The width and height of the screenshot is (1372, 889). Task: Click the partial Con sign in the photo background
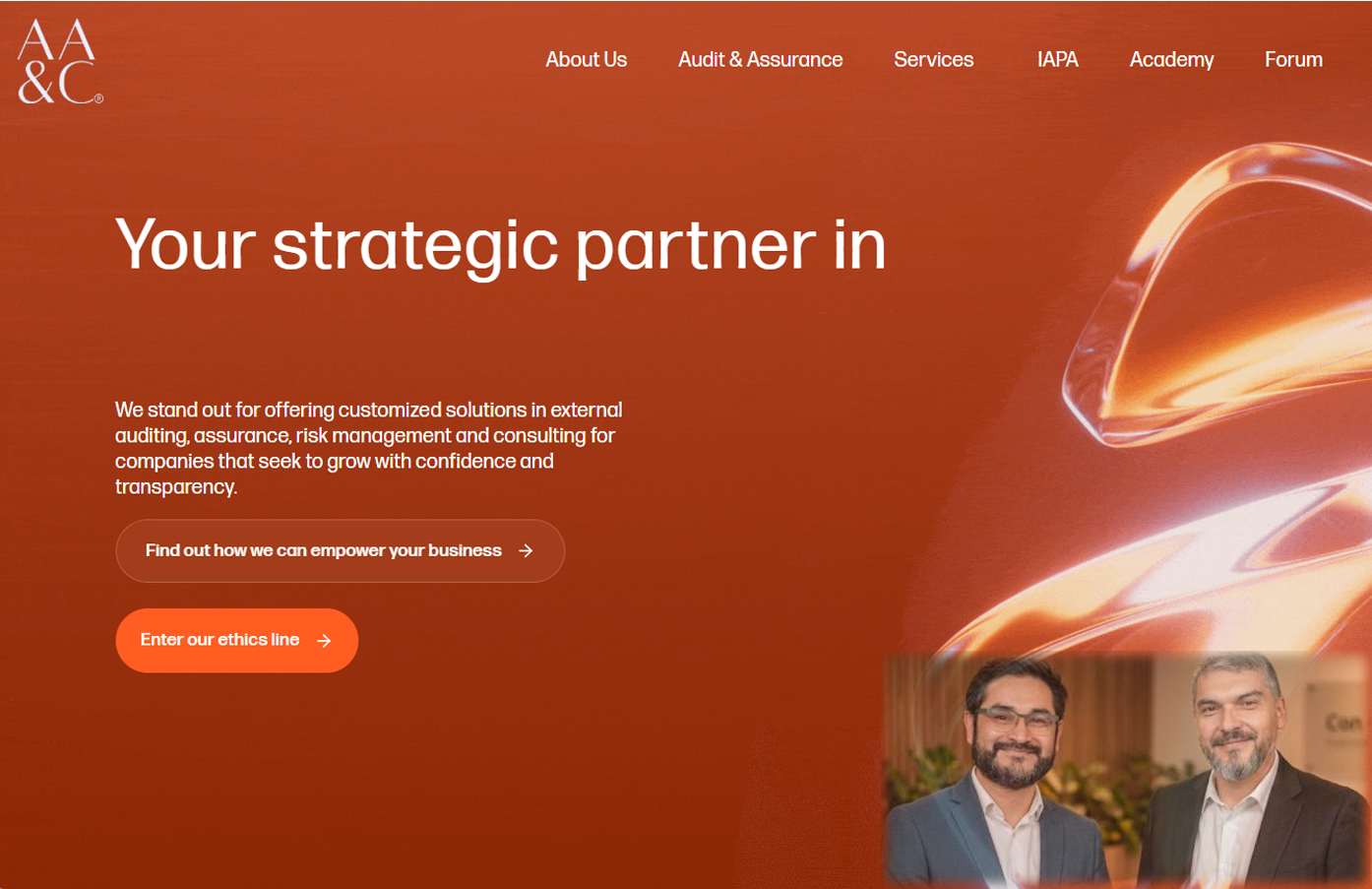tap(1342, 724)
